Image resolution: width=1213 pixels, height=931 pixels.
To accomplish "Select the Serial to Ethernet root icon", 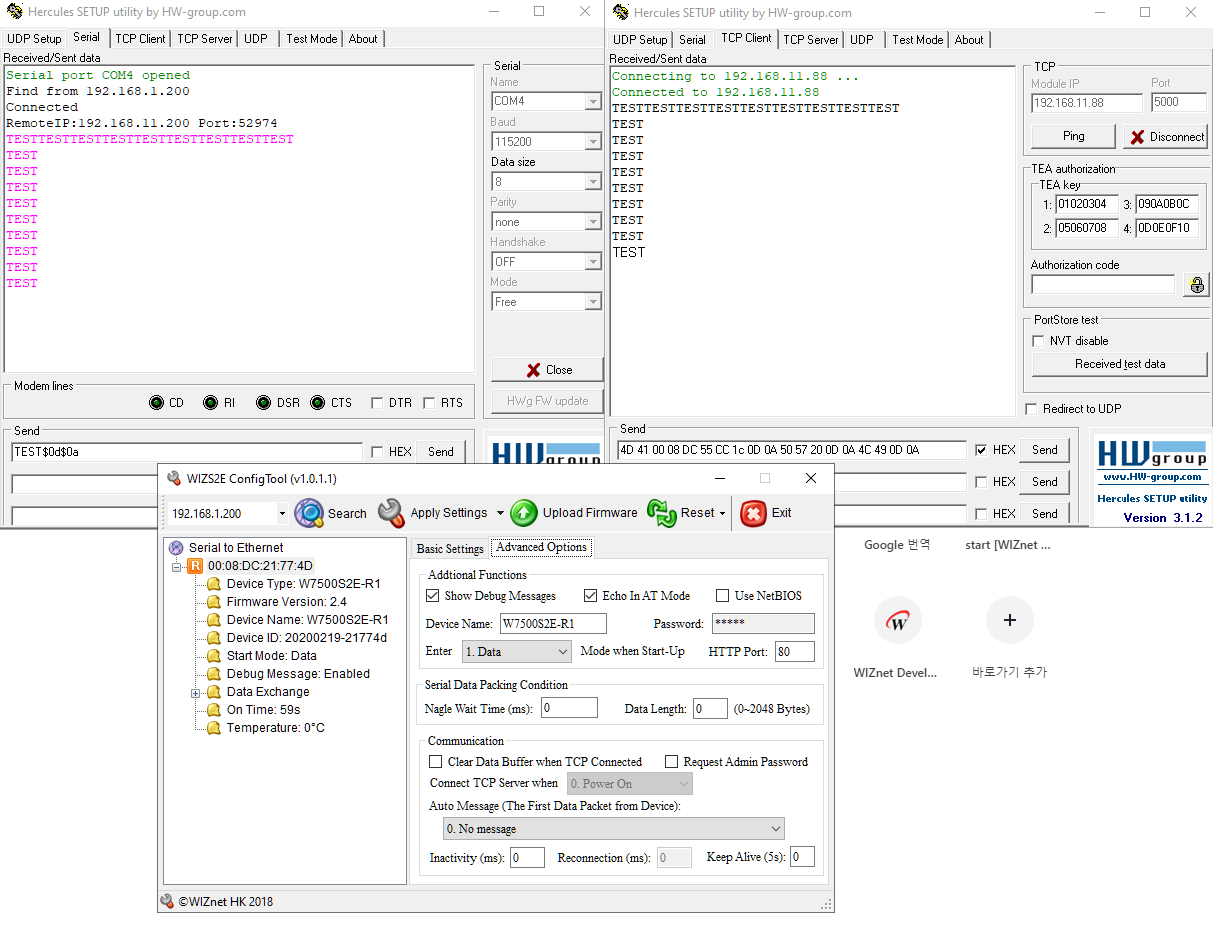I will [177, 548].
